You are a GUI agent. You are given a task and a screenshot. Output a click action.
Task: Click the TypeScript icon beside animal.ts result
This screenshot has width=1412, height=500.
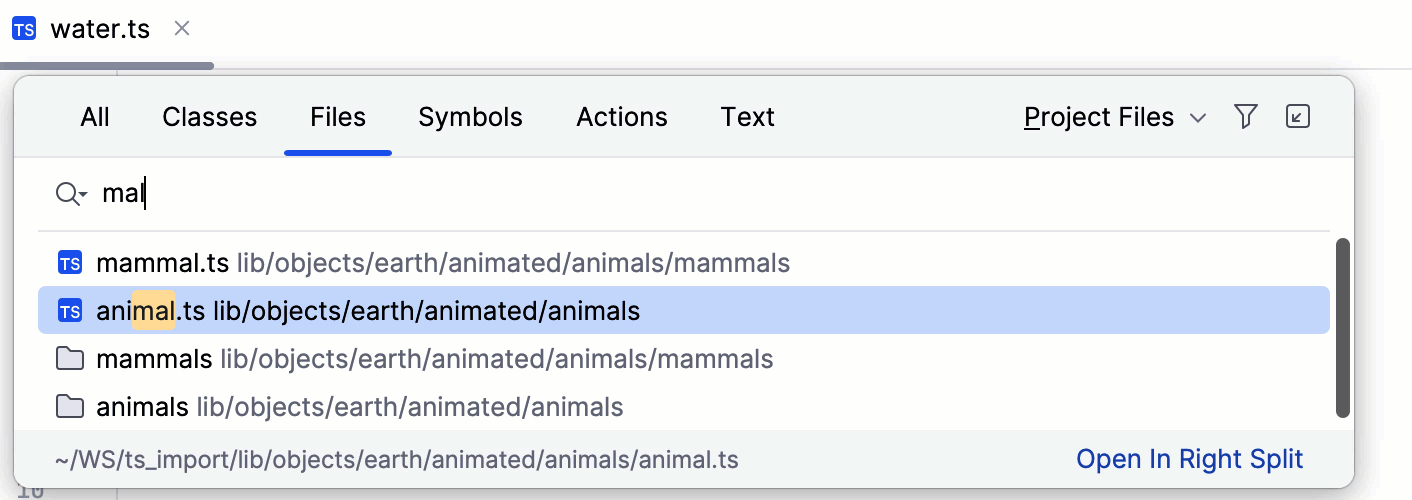69,311
